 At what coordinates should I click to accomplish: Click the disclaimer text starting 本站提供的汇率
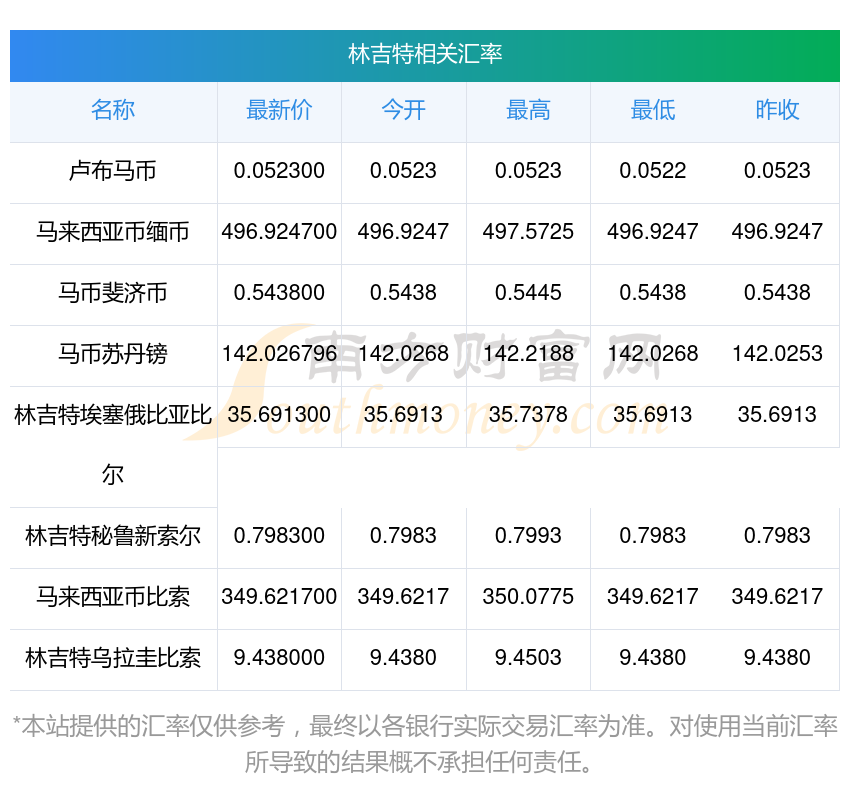point(425,744)
